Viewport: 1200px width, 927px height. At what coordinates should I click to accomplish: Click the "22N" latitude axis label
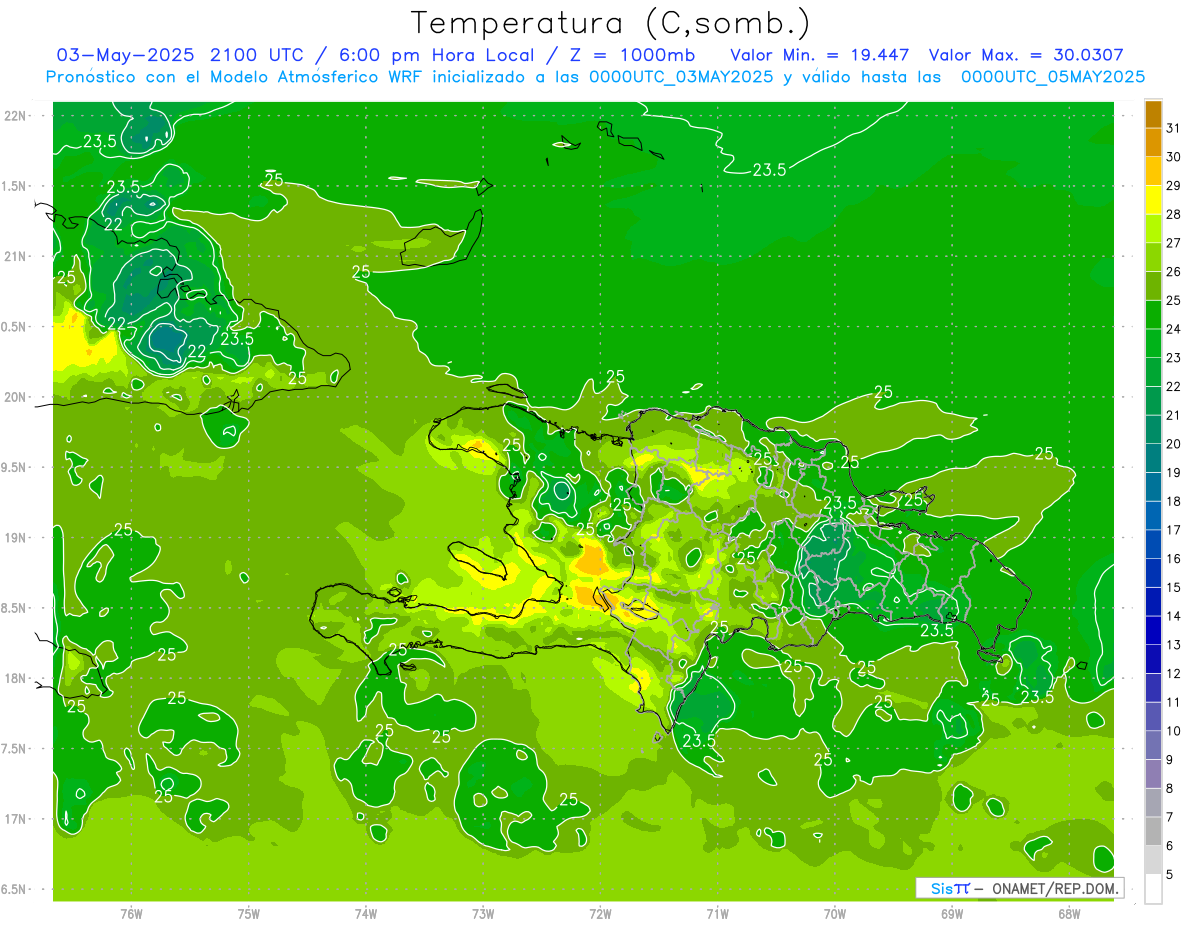coord(15,116)
